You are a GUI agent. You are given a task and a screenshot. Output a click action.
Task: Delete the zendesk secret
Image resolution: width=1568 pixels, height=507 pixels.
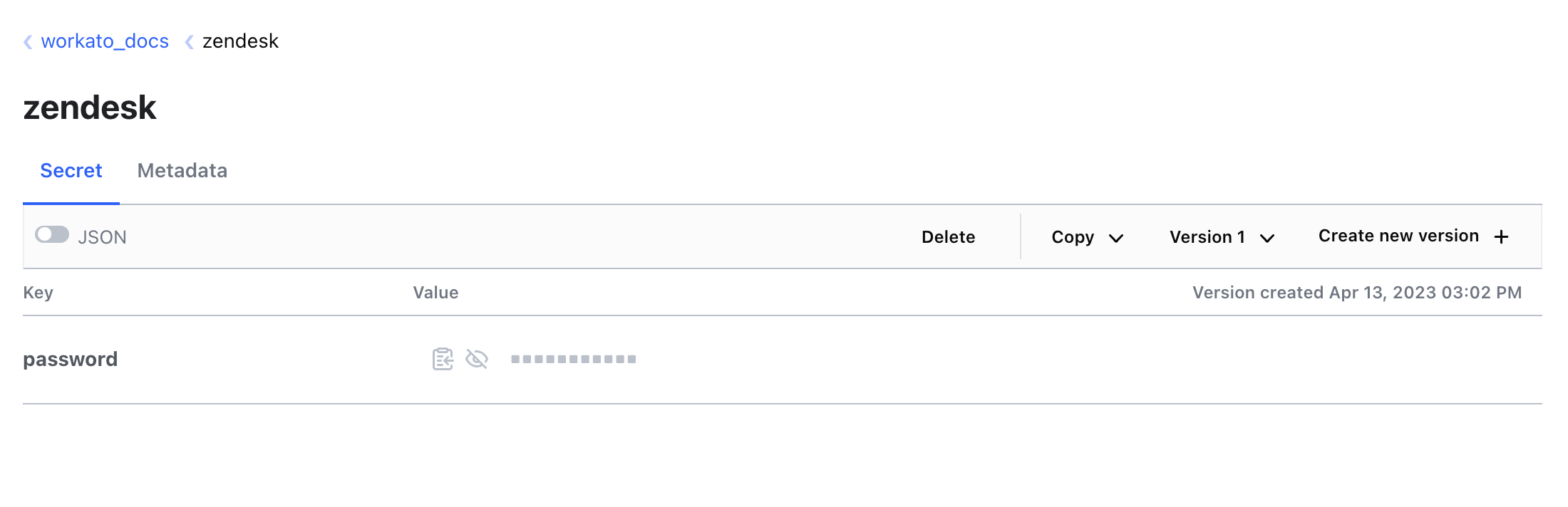[x=948, y=237]
